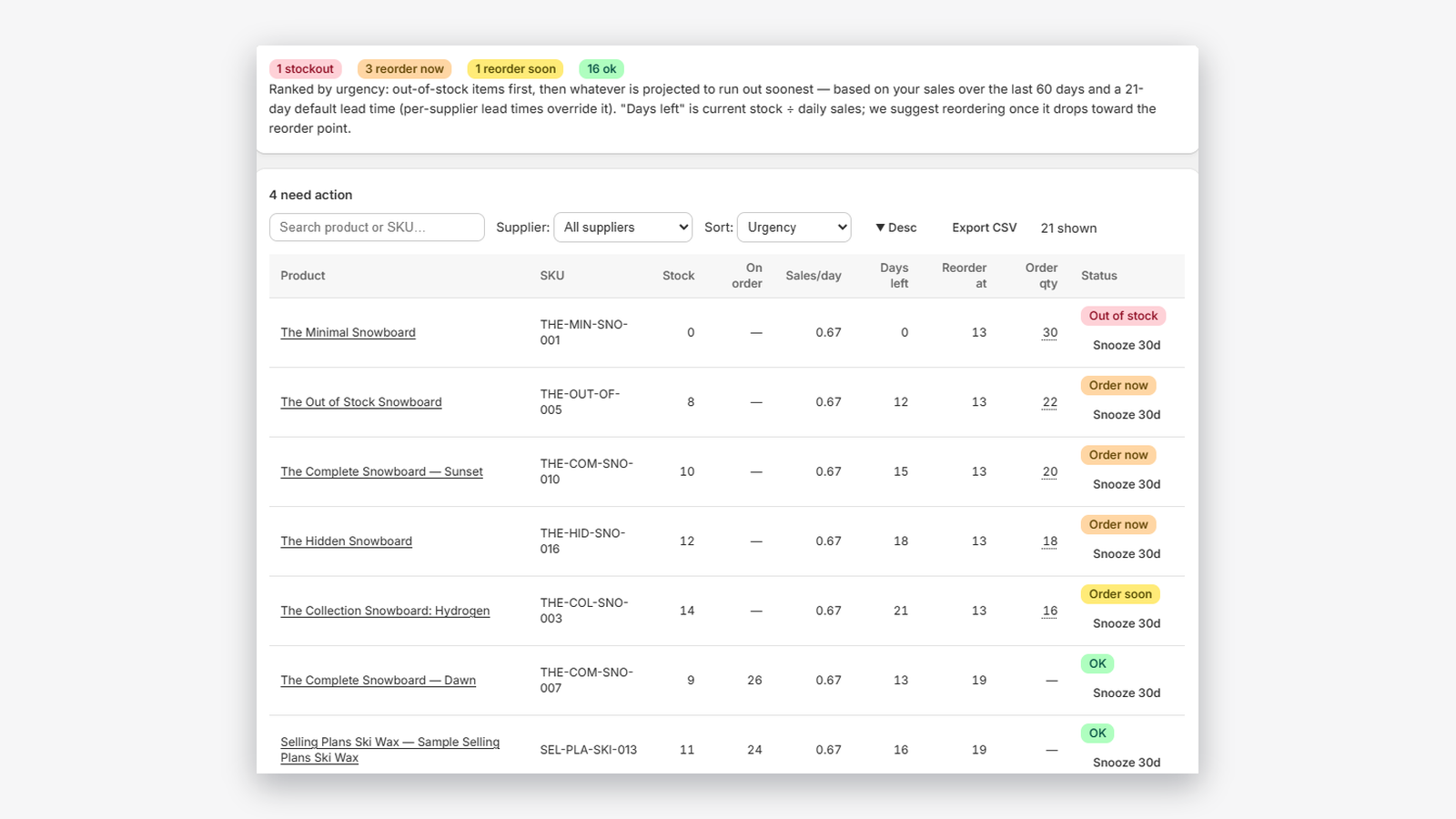This screenshot has height=819, width=1456.
Task: Open The Complete Snowboard — Sunset link
Action: [x=381, y=472]
